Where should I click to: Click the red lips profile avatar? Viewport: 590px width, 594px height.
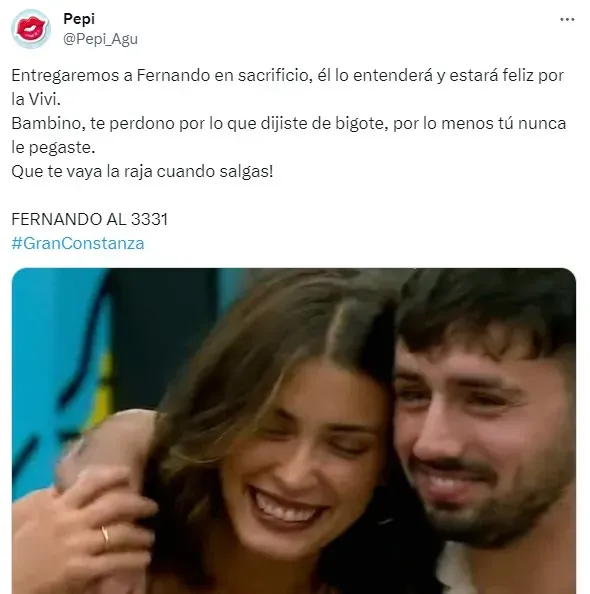(x=31, y=29)
